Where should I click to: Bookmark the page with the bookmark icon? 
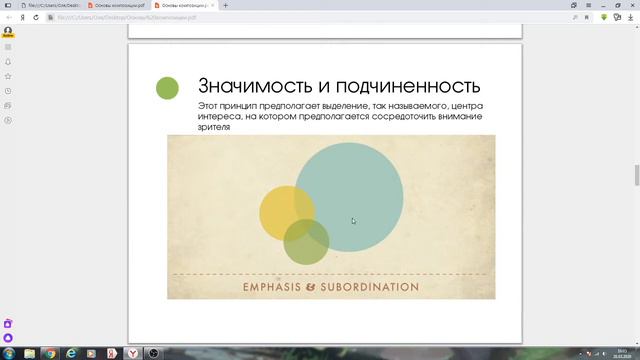pos(587,18)
